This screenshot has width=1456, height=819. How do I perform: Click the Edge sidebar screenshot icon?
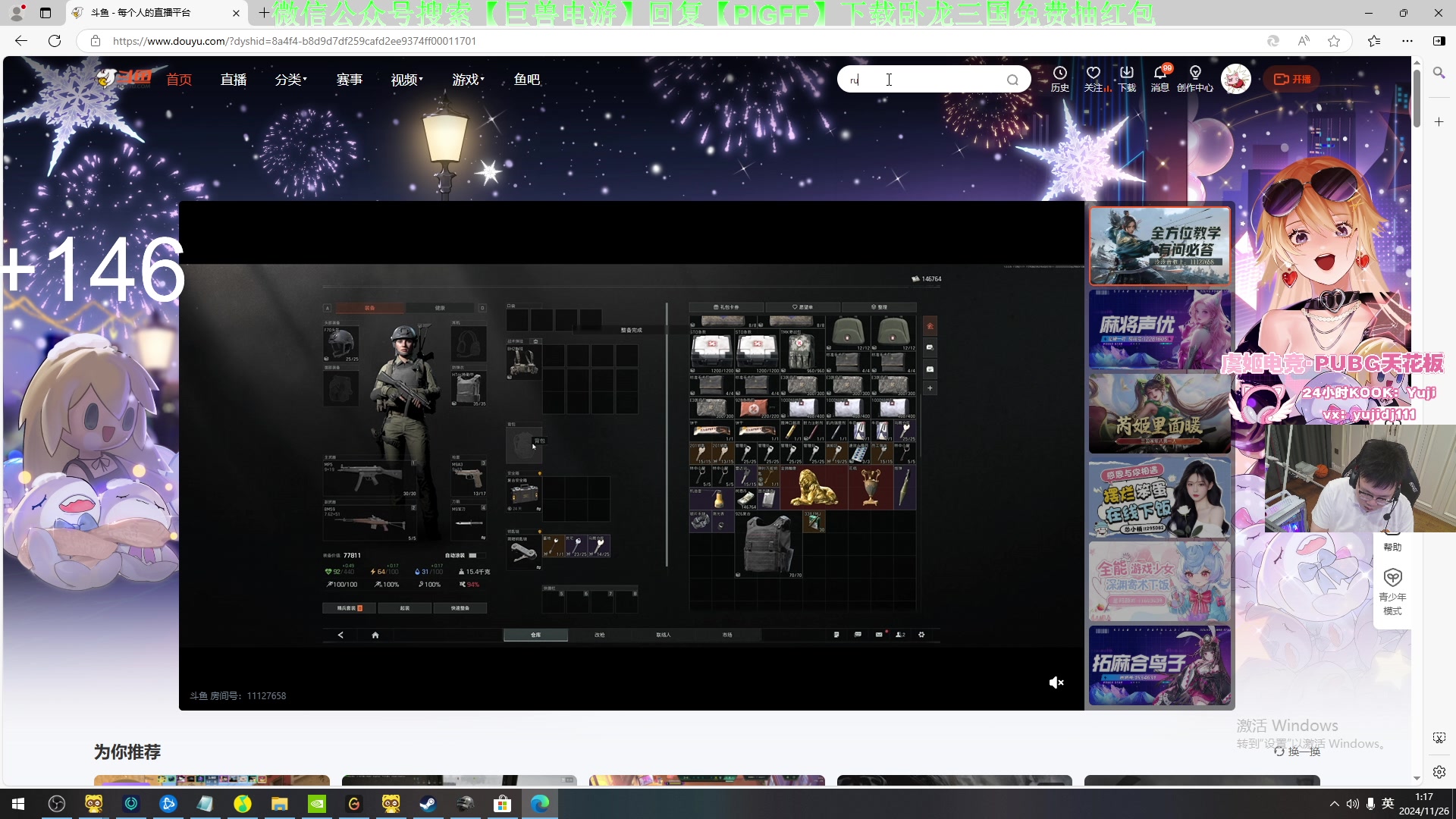coord(1439,738)
